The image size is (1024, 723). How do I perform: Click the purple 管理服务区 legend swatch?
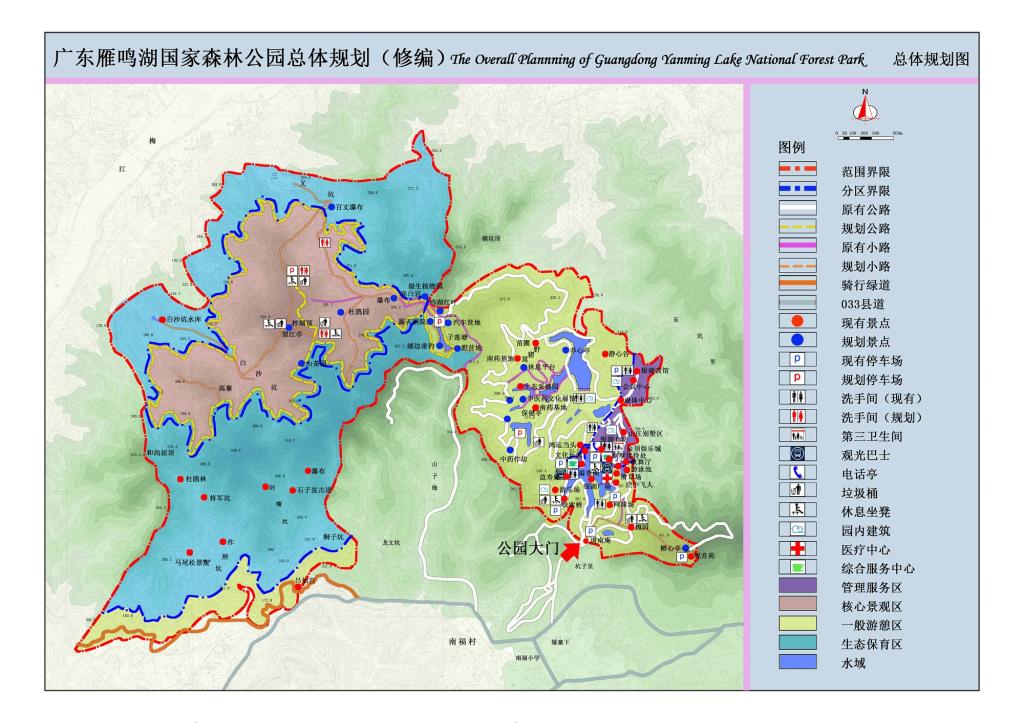pos(797,586)
